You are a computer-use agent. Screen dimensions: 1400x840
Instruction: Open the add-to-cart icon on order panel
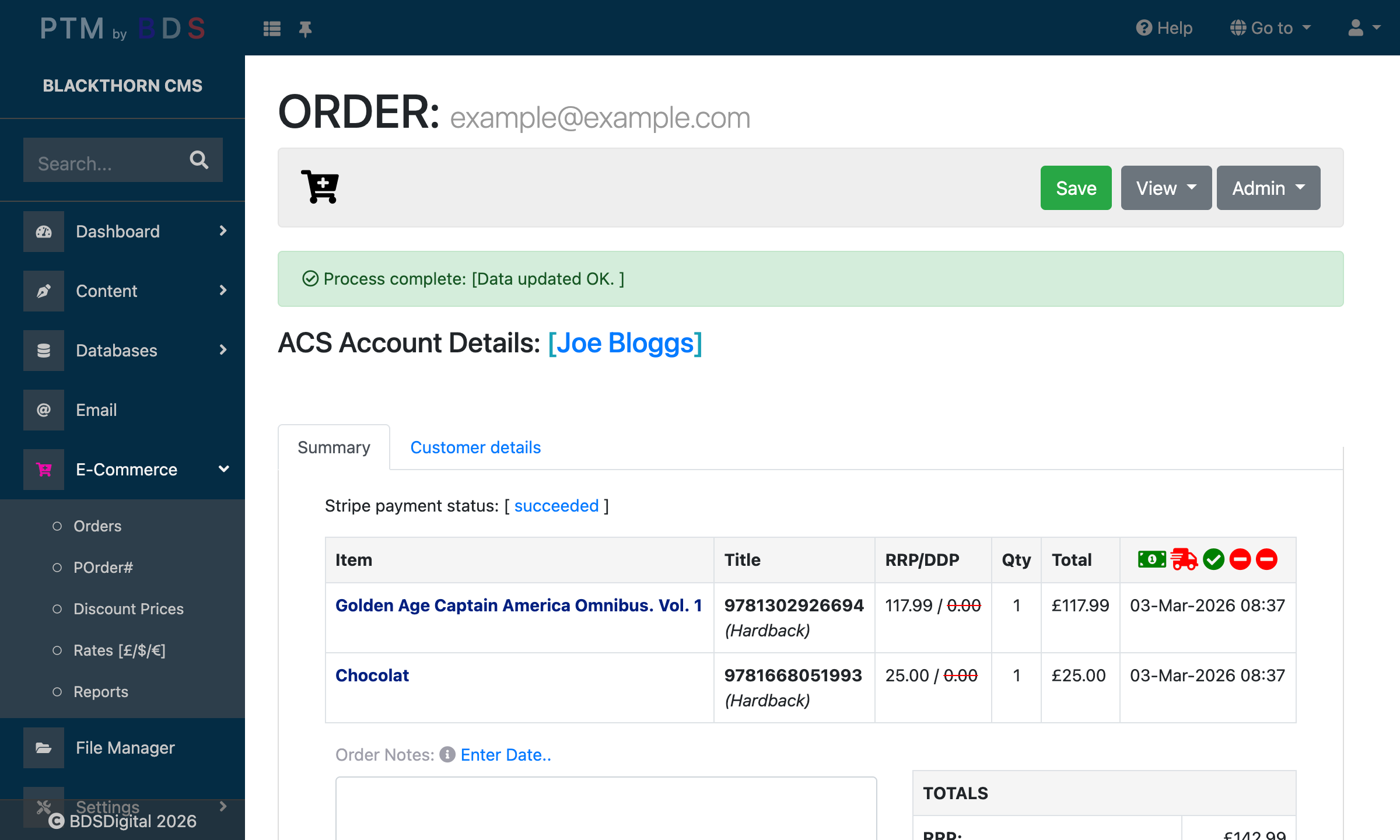tap(320, 187)
